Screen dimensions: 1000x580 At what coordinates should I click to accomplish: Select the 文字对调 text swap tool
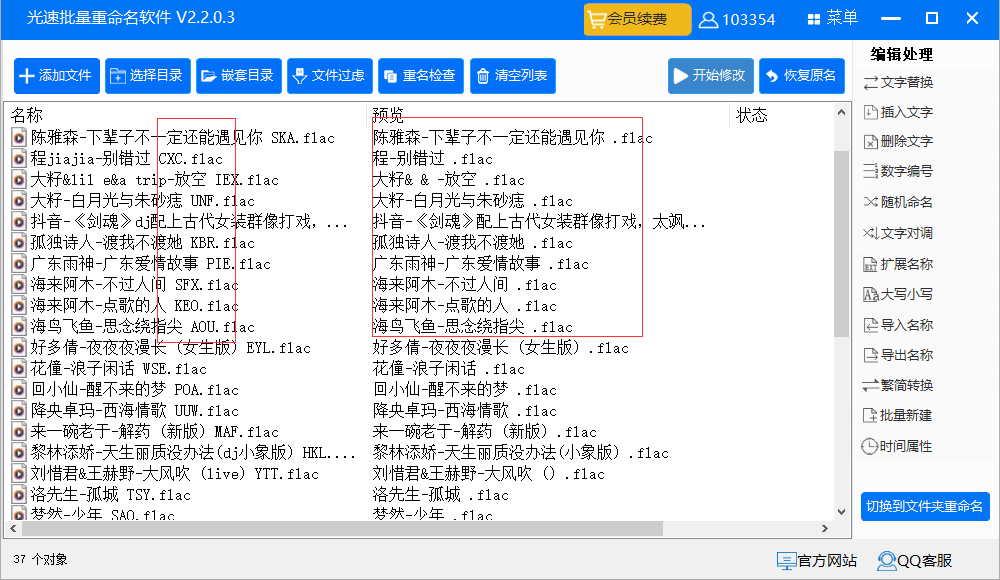(x=899, y=233)
